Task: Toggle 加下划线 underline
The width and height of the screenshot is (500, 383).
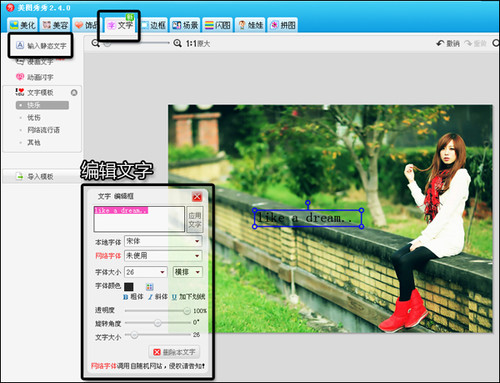Action: click(x=189, y=297)
